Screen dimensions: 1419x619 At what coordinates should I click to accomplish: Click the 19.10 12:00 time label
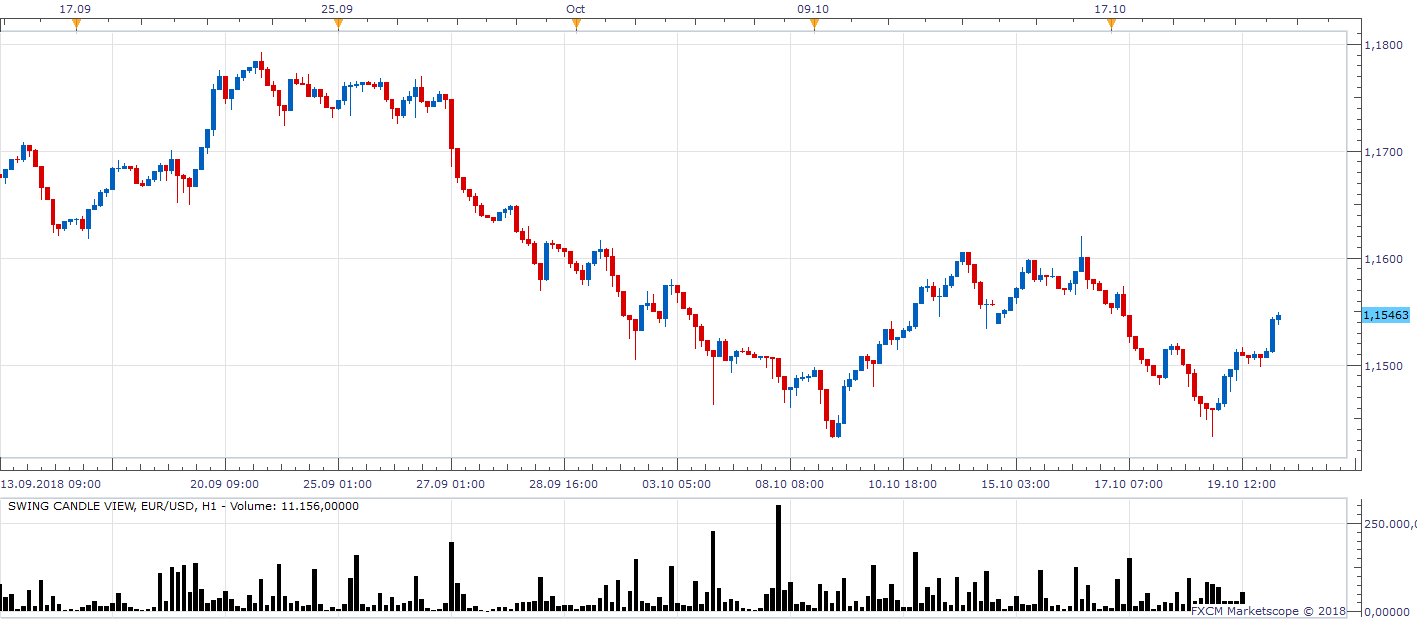[x=1242, y=484]
